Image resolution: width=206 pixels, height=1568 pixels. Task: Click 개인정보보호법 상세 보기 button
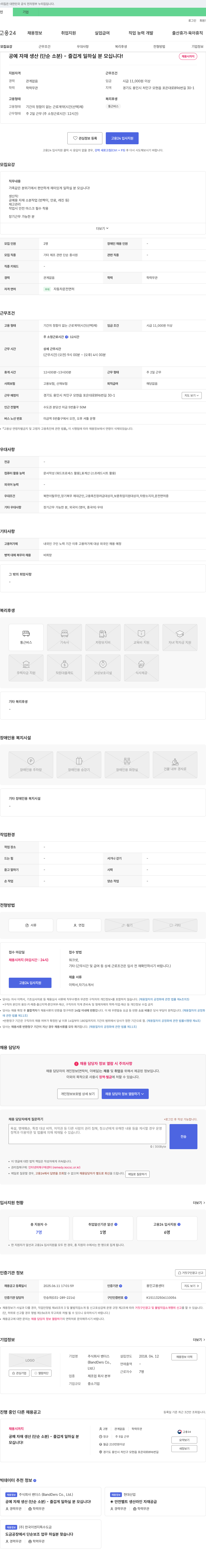click(78, 1094)
